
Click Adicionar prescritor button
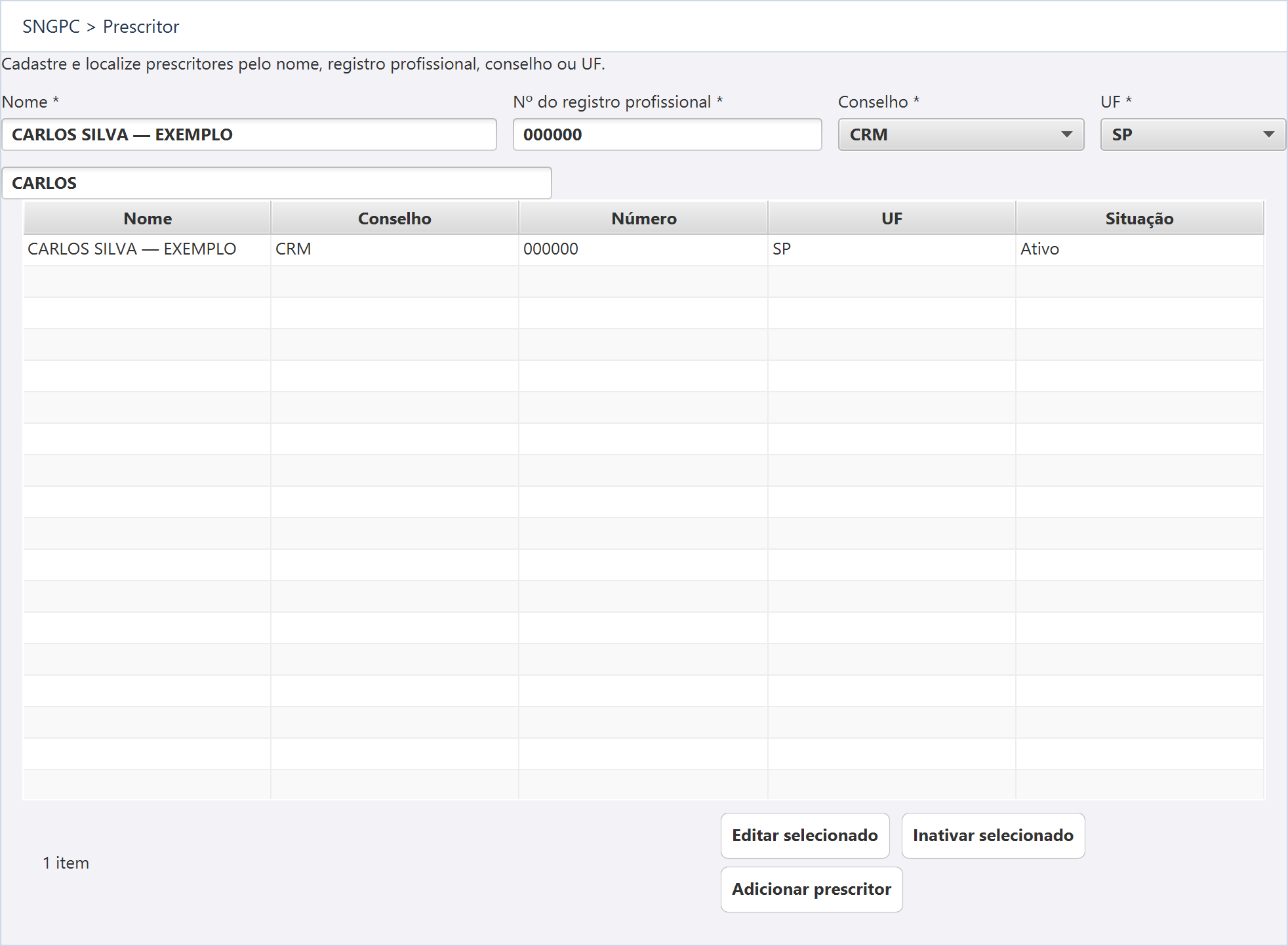[x=812, y=890]
